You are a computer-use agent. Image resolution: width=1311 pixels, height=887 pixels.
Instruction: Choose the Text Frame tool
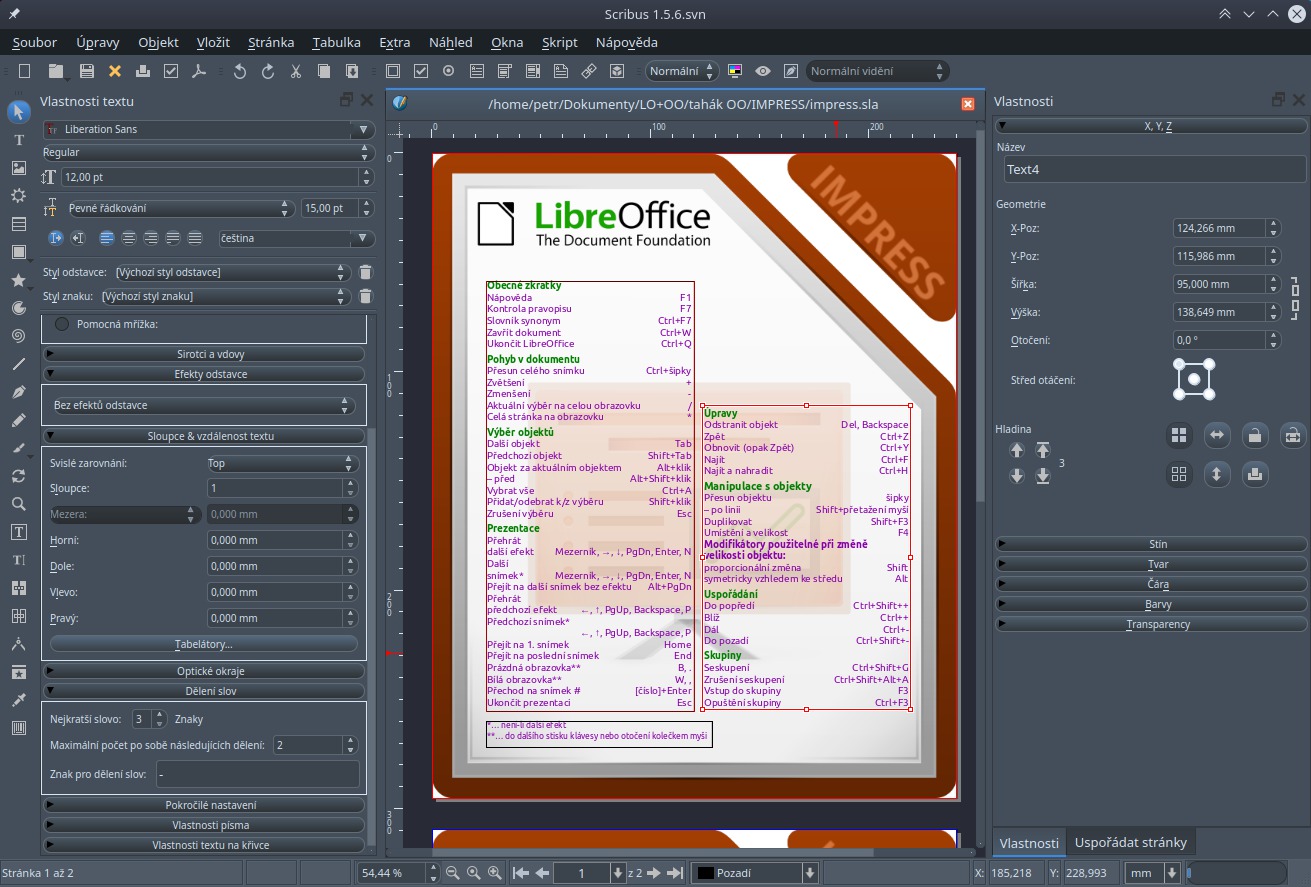18,140
